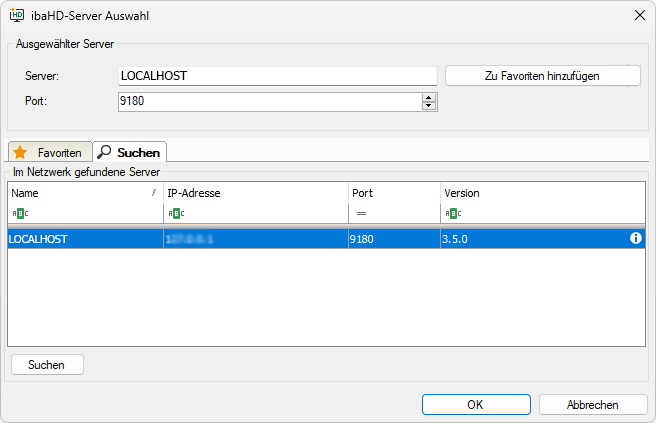Select LOCALHOST cell in Name column
Screen dimensions: 656x423
85,239
